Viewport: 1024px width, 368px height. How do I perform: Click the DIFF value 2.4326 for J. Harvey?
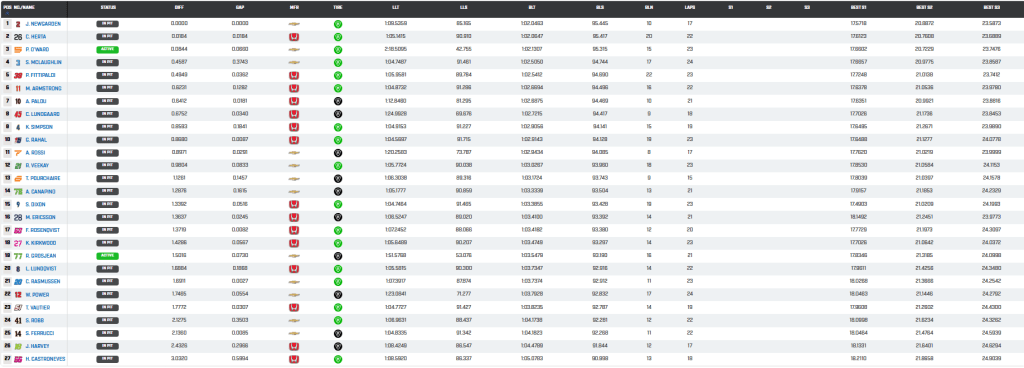point(178,346)
